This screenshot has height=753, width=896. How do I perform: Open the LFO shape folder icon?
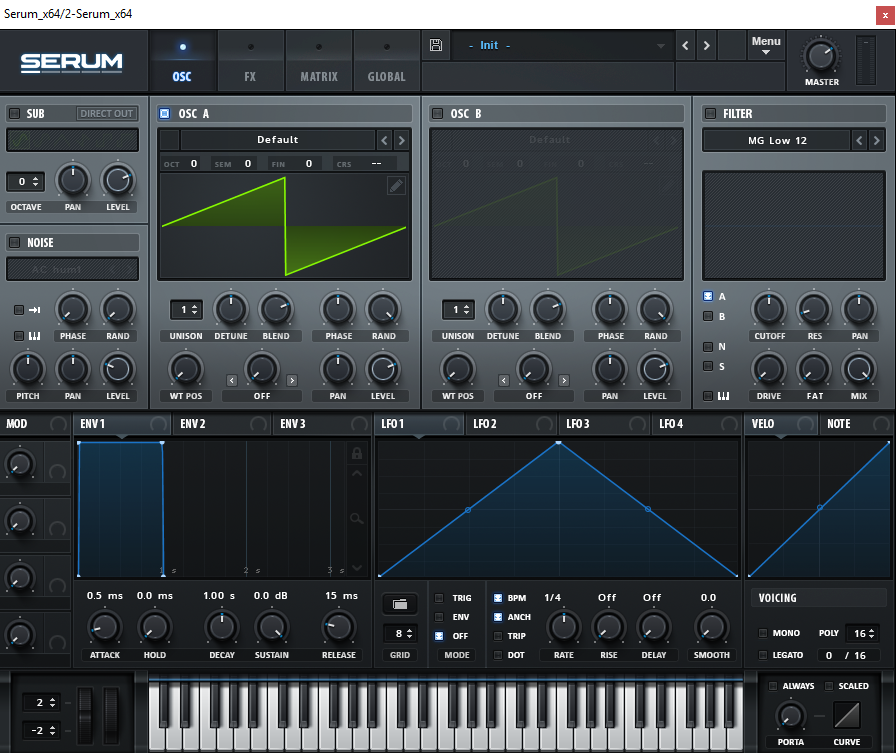point(400,604)
